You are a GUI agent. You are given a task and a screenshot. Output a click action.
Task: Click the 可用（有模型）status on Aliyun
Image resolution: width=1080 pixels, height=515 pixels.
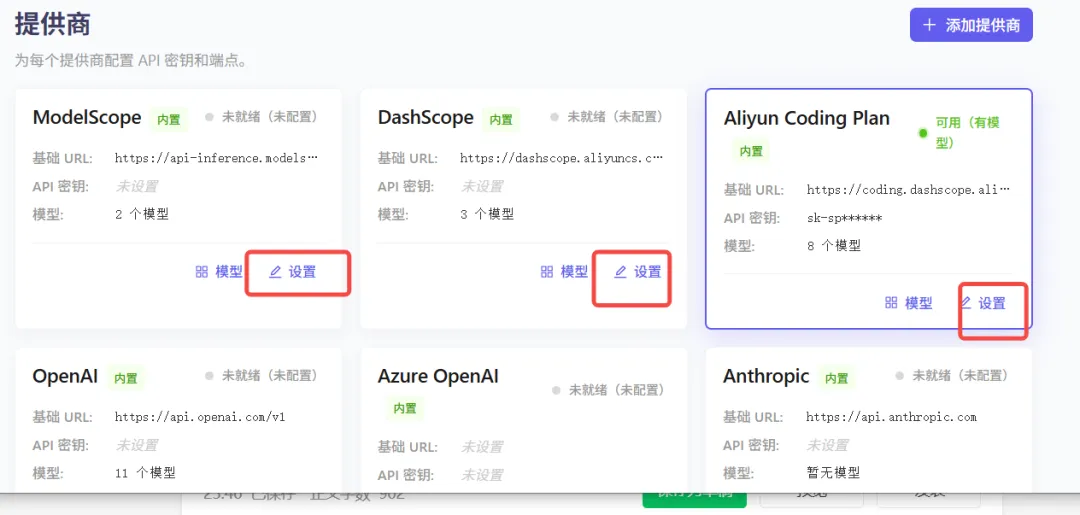[x=960, y=133]
